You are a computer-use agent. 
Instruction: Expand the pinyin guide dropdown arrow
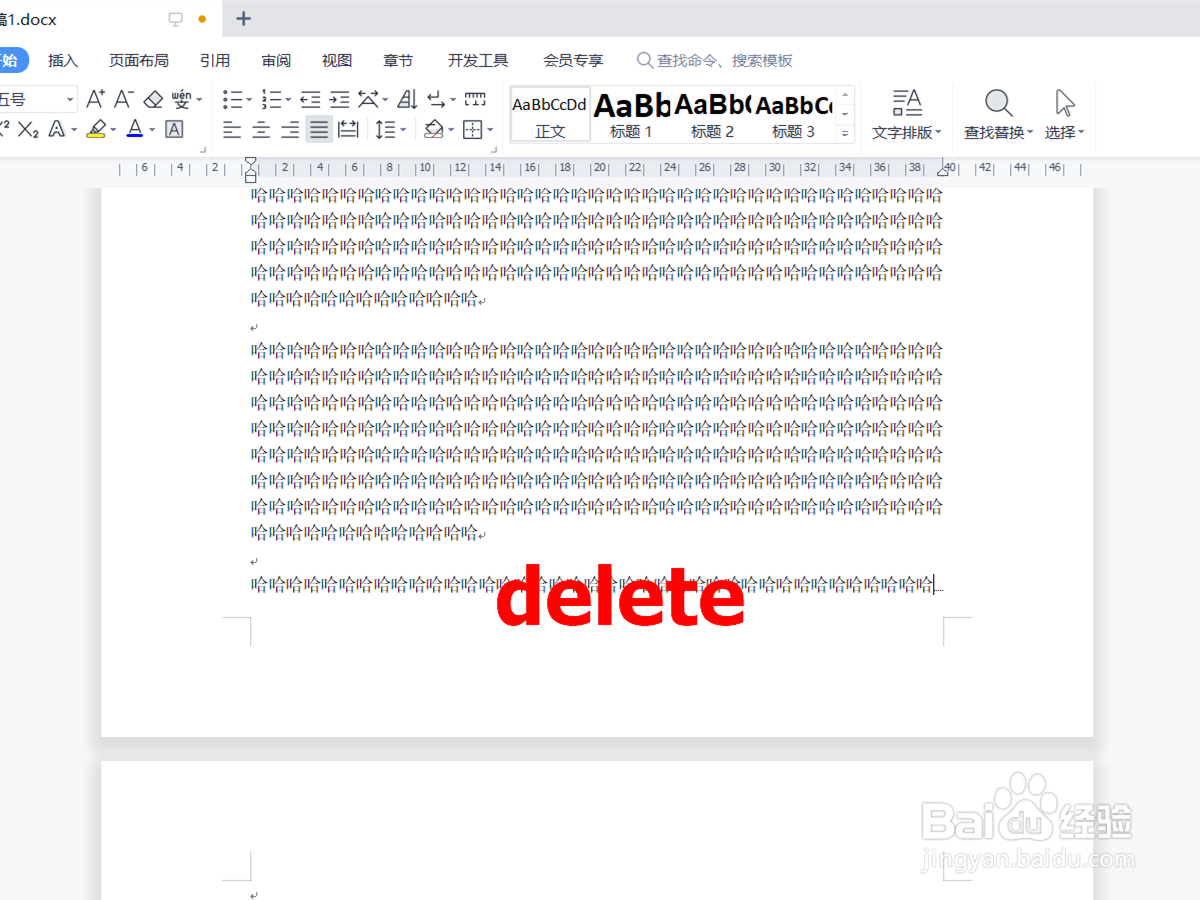pyautogui.click(x=199, y=99)
